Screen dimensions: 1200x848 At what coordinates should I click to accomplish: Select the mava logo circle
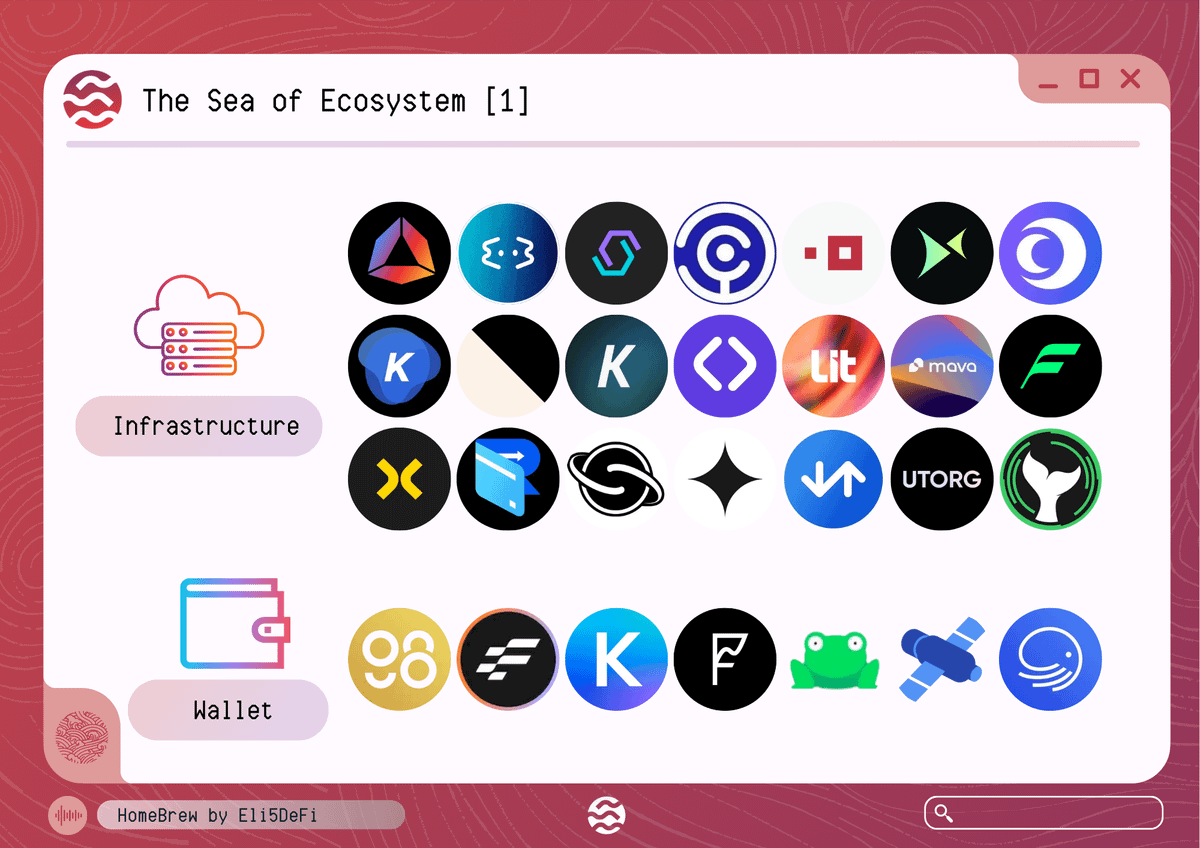pyautogui.click(x=942, y=366)
